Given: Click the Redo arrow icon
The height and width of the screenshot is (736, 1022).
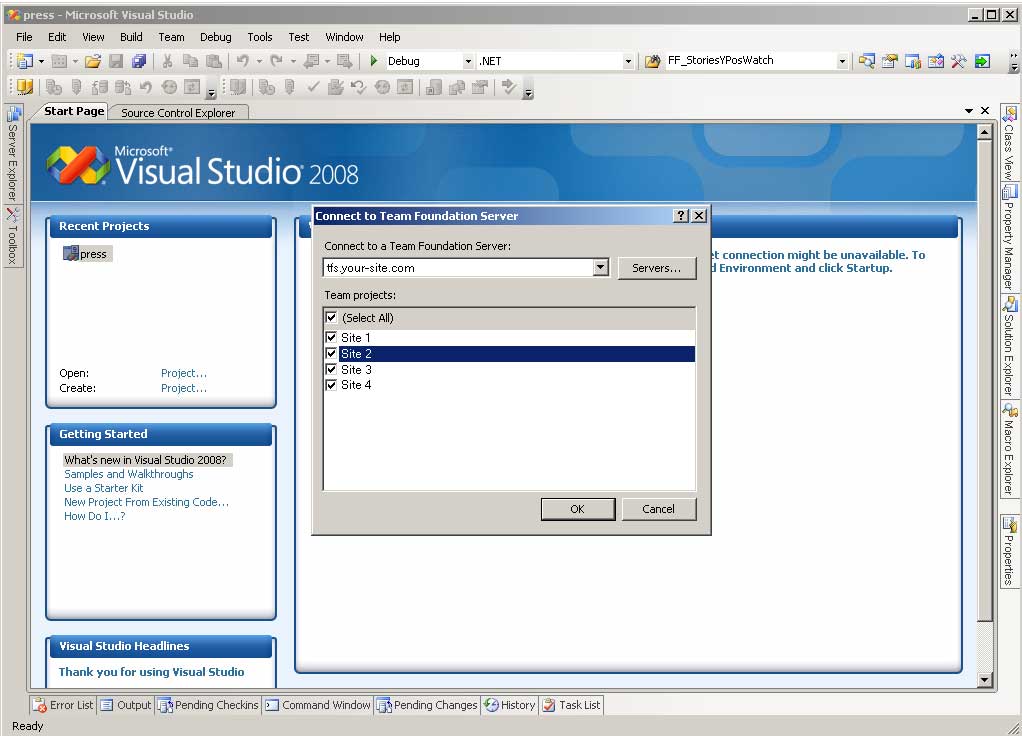Looking at the screenshot, I should pos(277,61).
